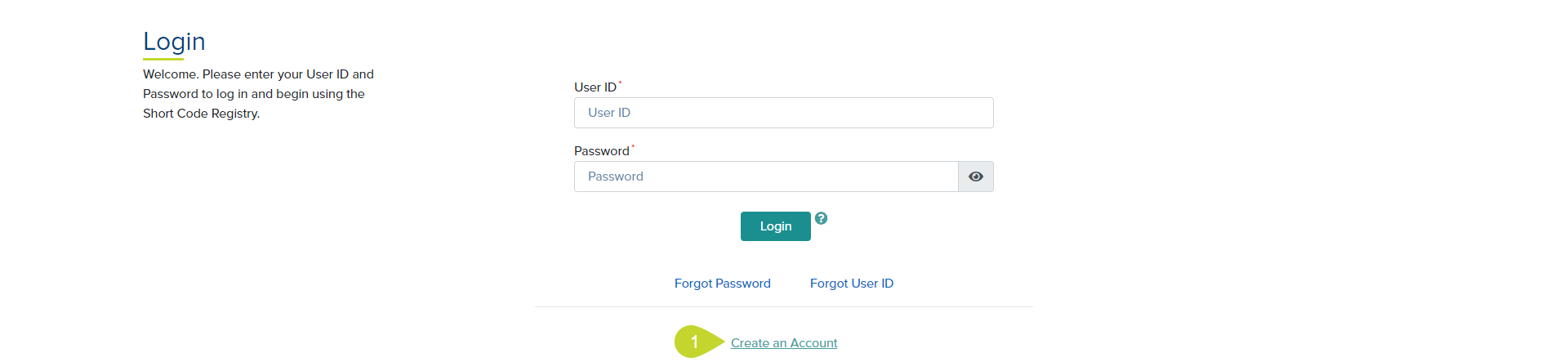Open the help question mark beside Login

pyautogui.click(x=822, y=218)
